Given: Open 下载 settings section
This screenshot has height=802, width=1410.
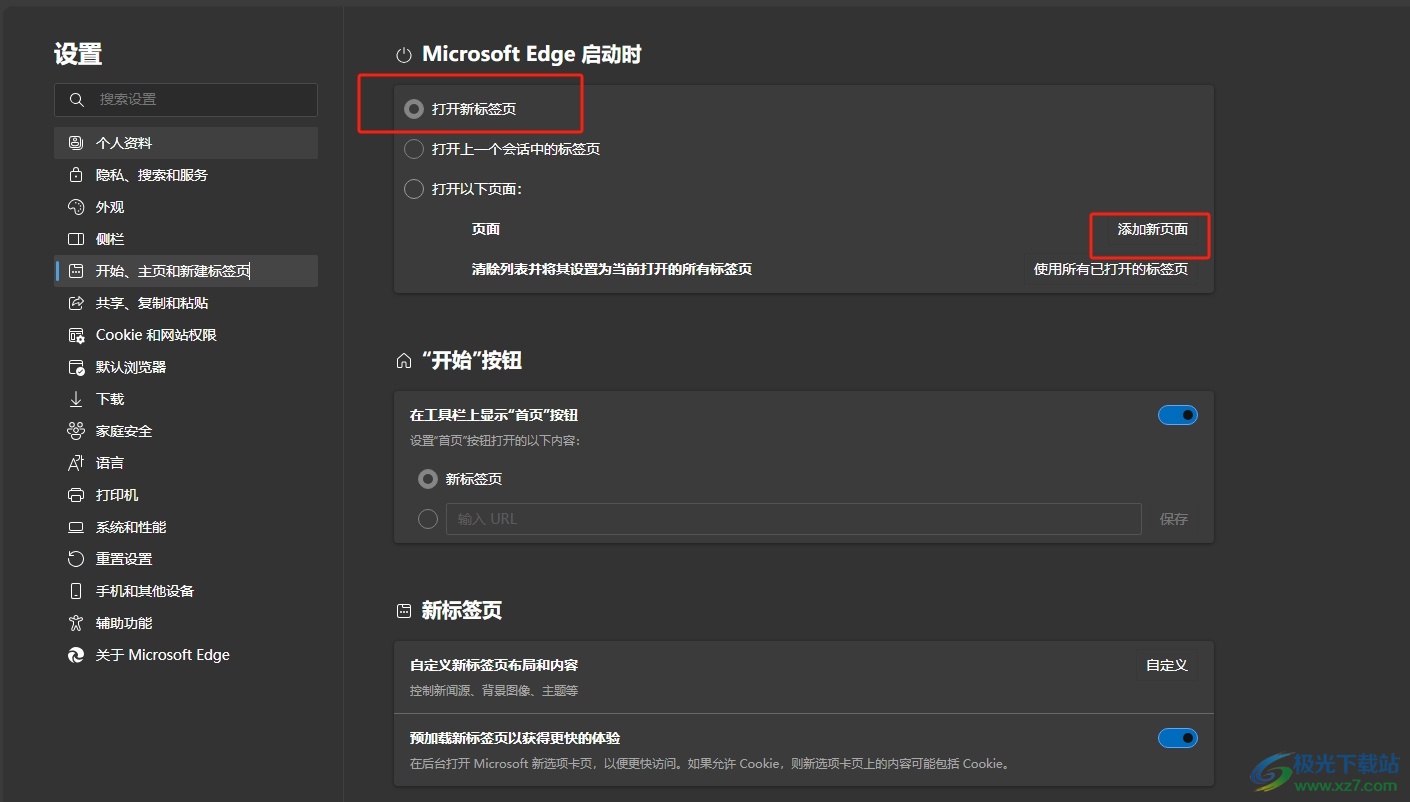Looking at the screenshot, I should pos(186,399).
